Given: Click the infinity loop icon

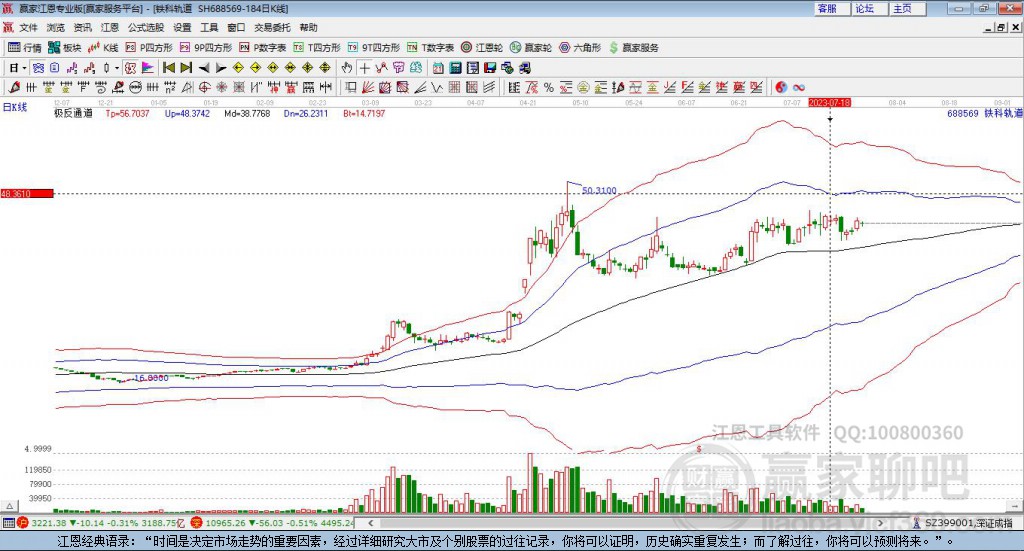Looking at the screenshot, I should (x=799, y=87).
